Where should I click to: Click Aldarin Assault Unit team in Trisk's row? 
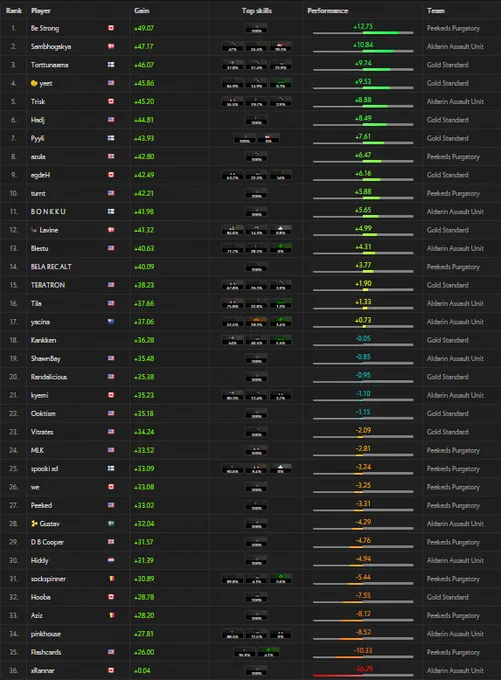(x=455, y=101)
